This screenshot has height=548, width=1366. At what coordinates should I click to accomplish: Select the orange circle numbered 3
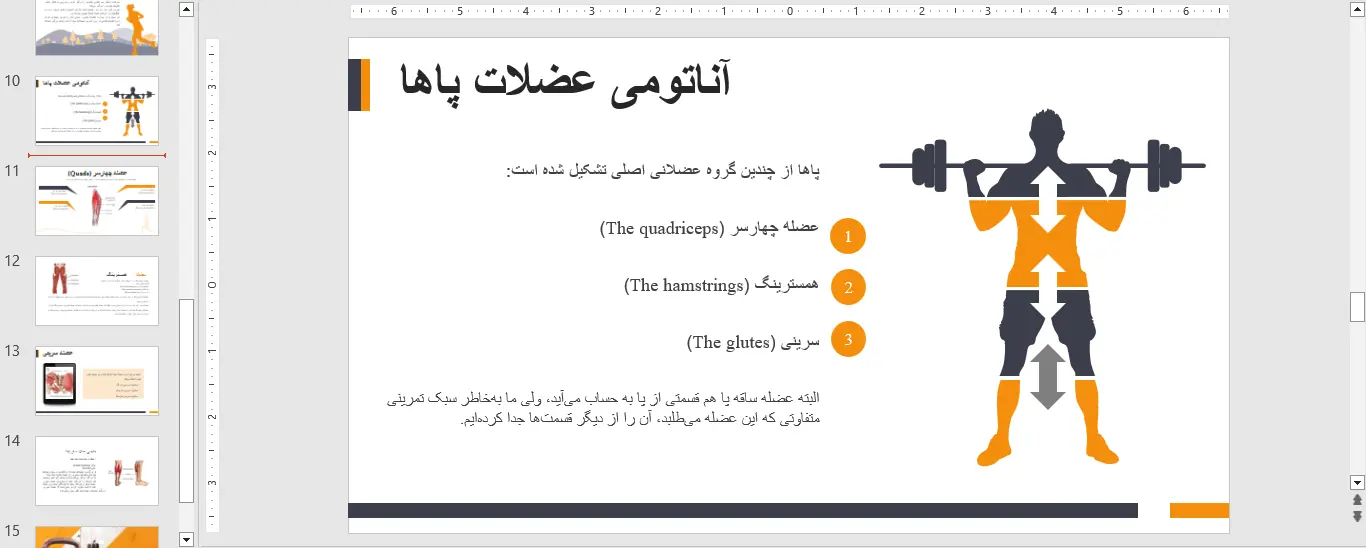(848, 339)
